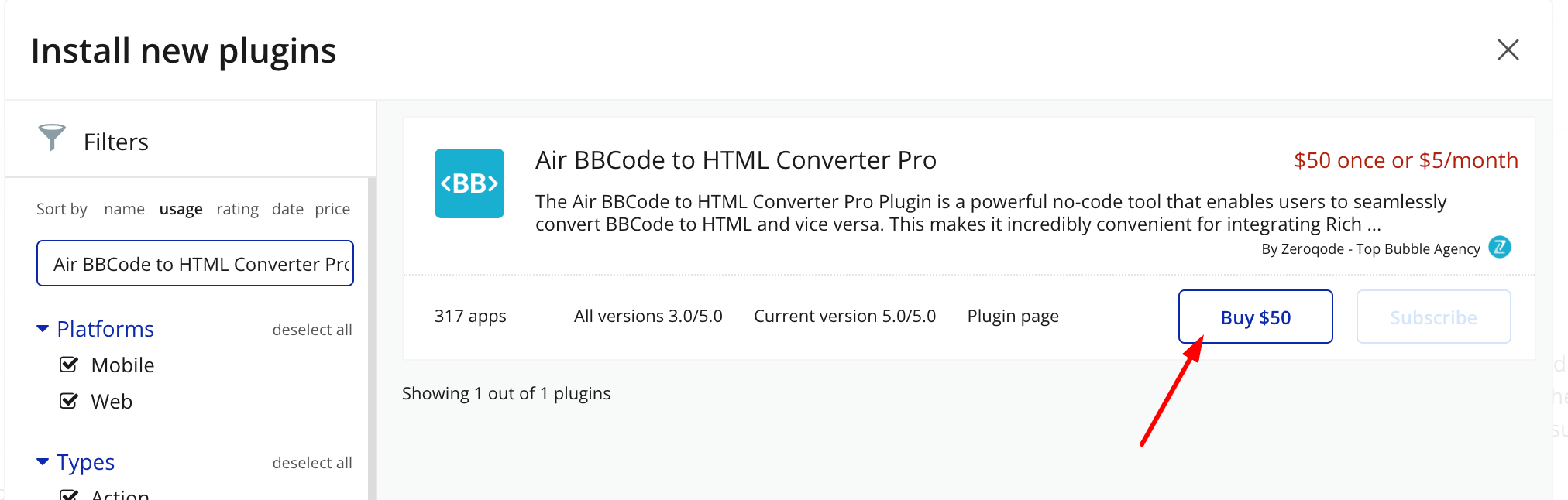Click the Filters funnel icon

pyautogui.click(x=52, y=138)
